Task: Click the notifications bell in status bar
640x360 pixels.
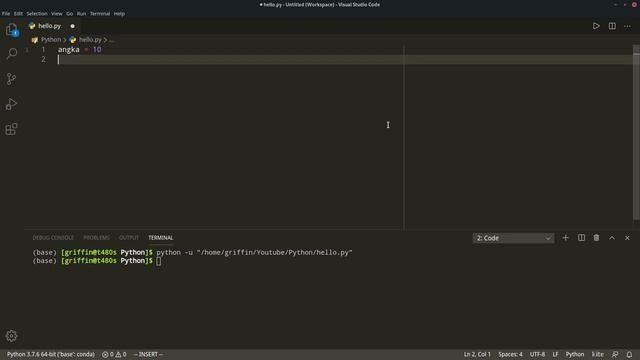Action: pos(629,354)
